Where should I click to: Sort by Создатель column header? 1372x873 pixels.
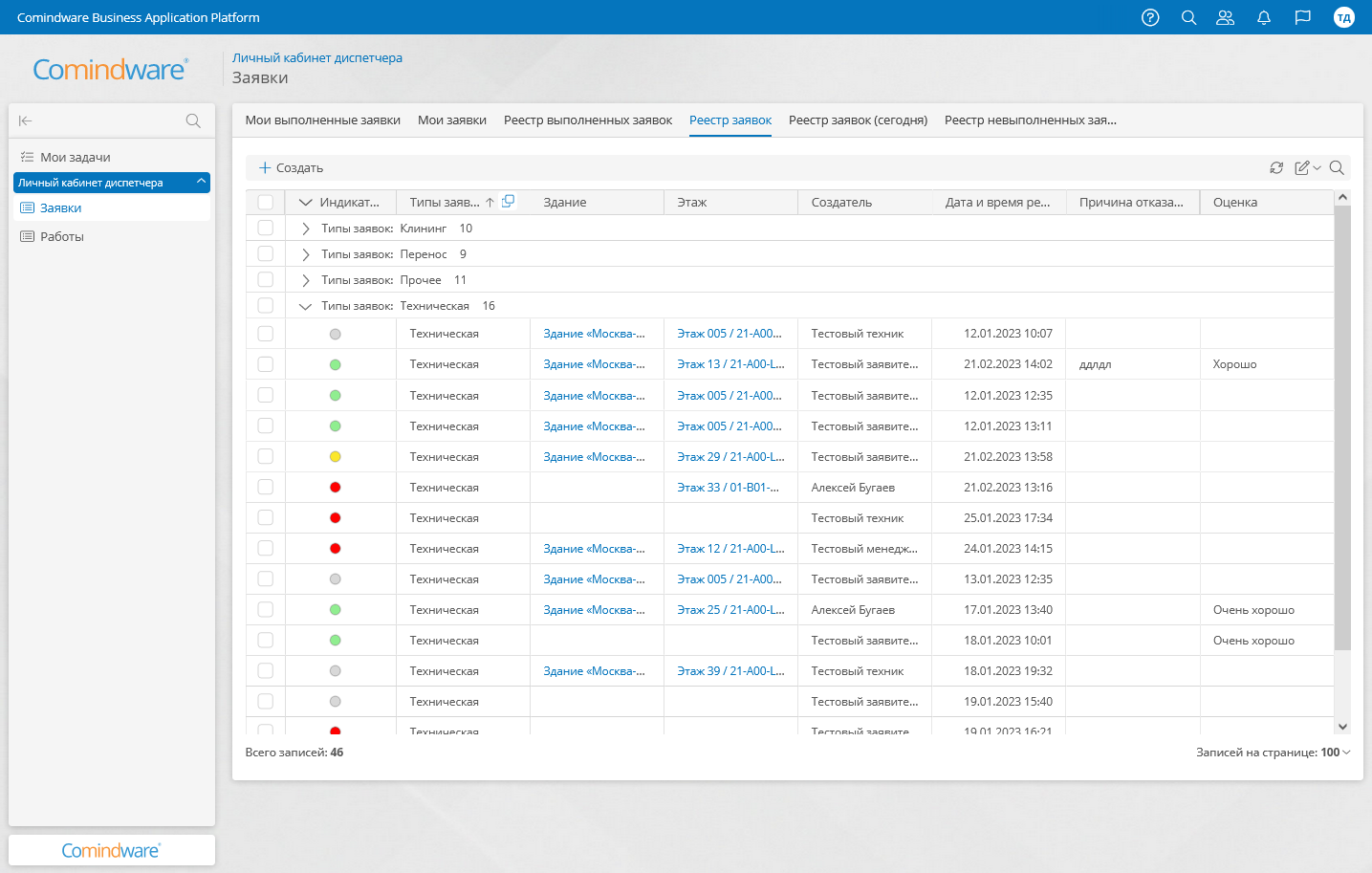click(841, 203)
